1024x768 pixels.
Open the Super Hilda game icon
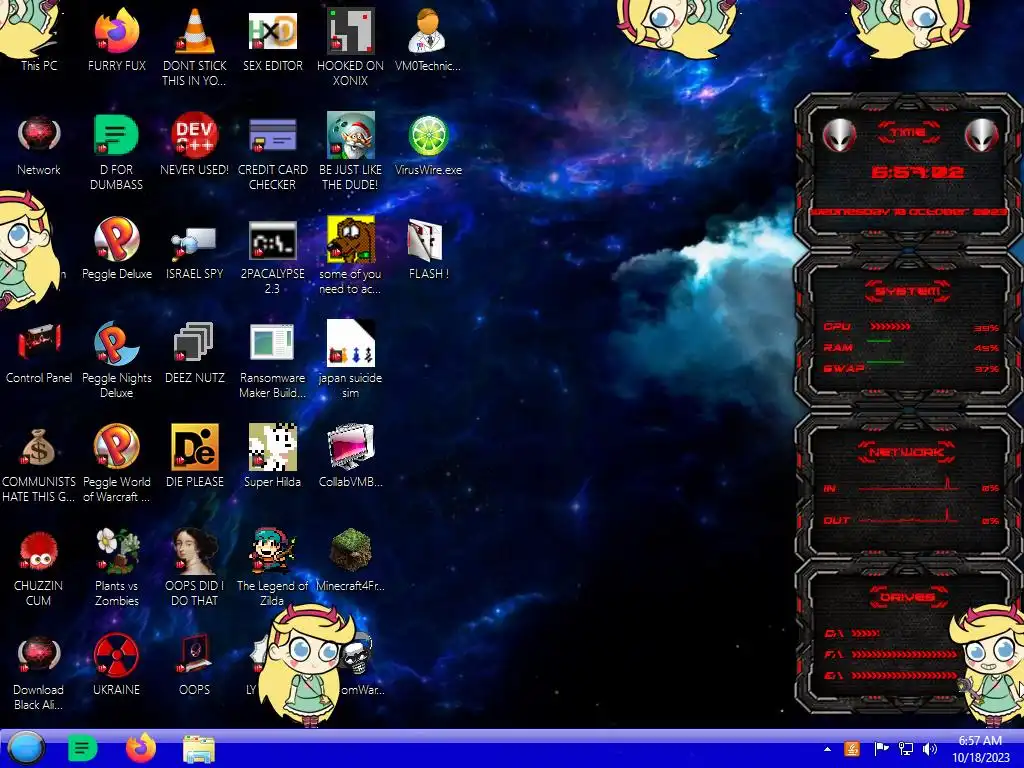(272, 456)
